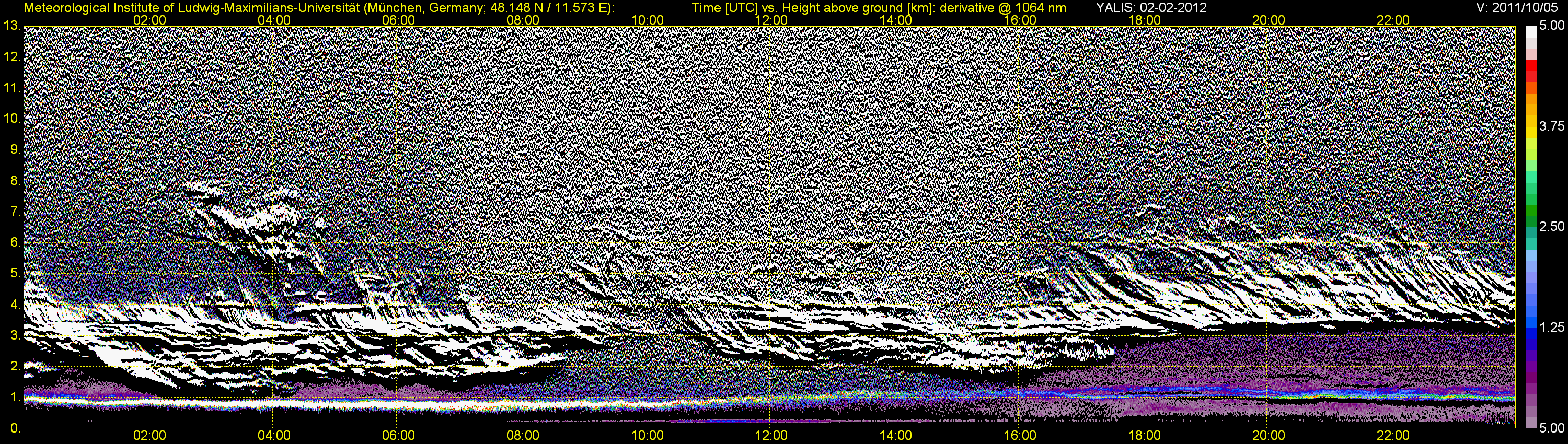Click the 1.25 value on the color scale

click(1552, 328)
